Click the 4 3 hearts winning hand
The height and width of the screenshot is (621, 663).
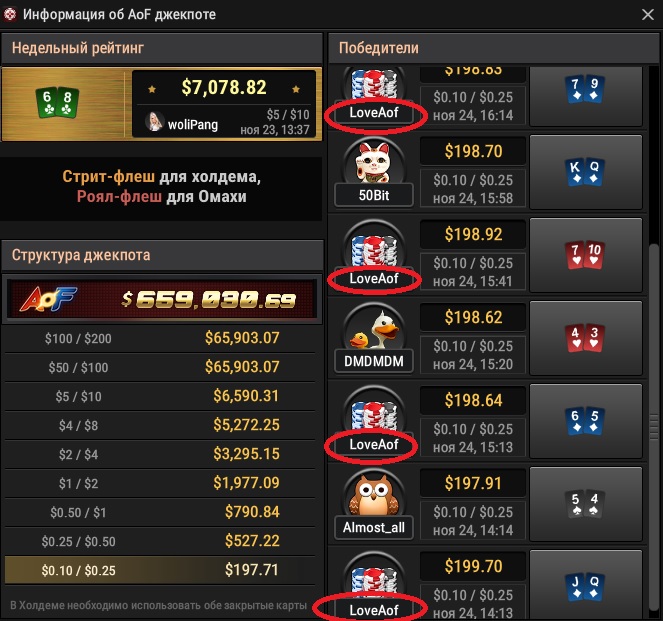[x=586, y=338]
